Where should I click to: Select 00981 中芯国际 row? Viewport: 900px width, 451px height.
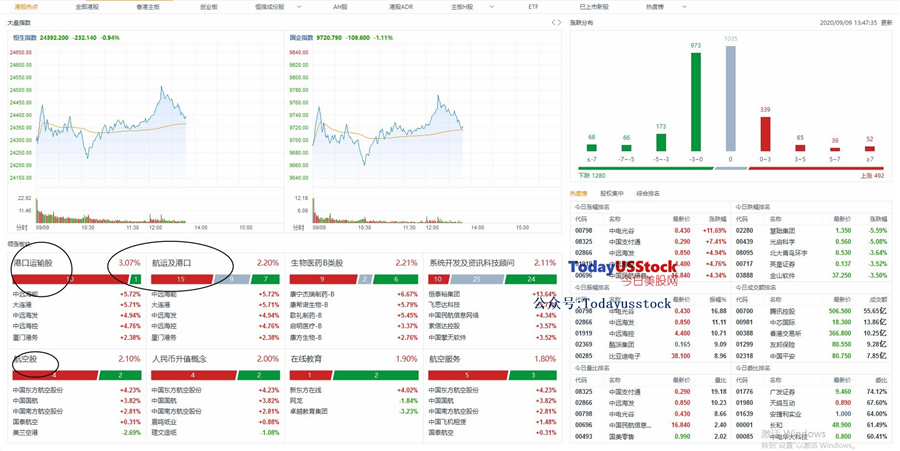pos(812,322)
